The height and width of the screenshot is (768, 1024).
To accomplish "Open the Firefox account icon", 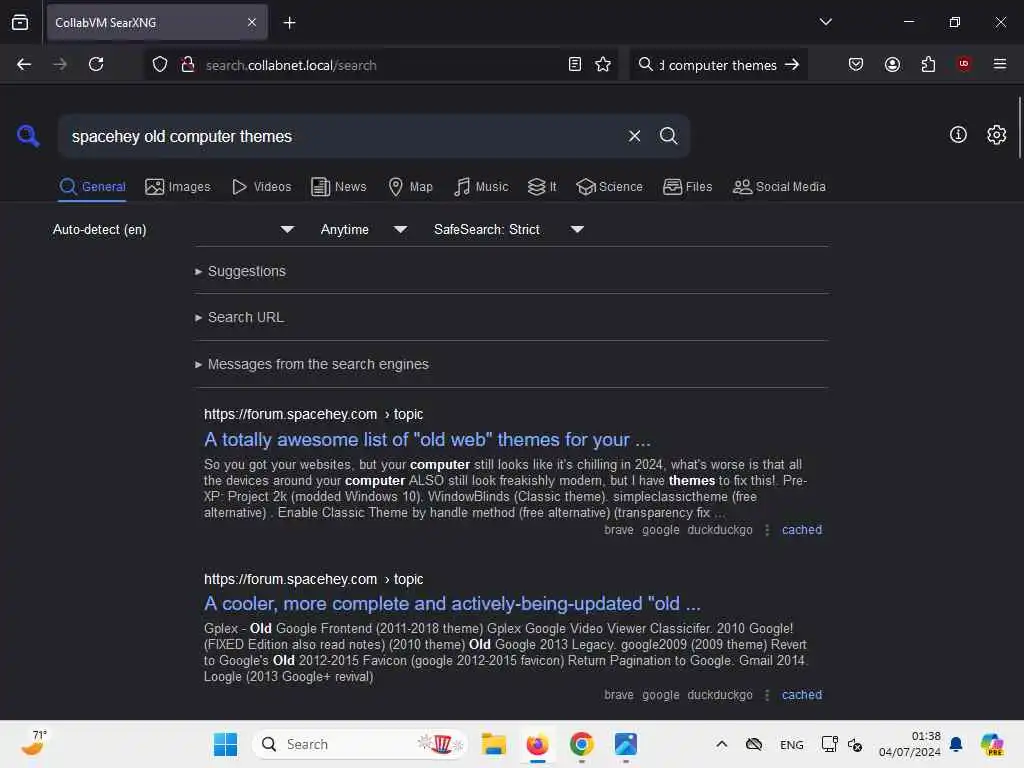I will point(892,64).
